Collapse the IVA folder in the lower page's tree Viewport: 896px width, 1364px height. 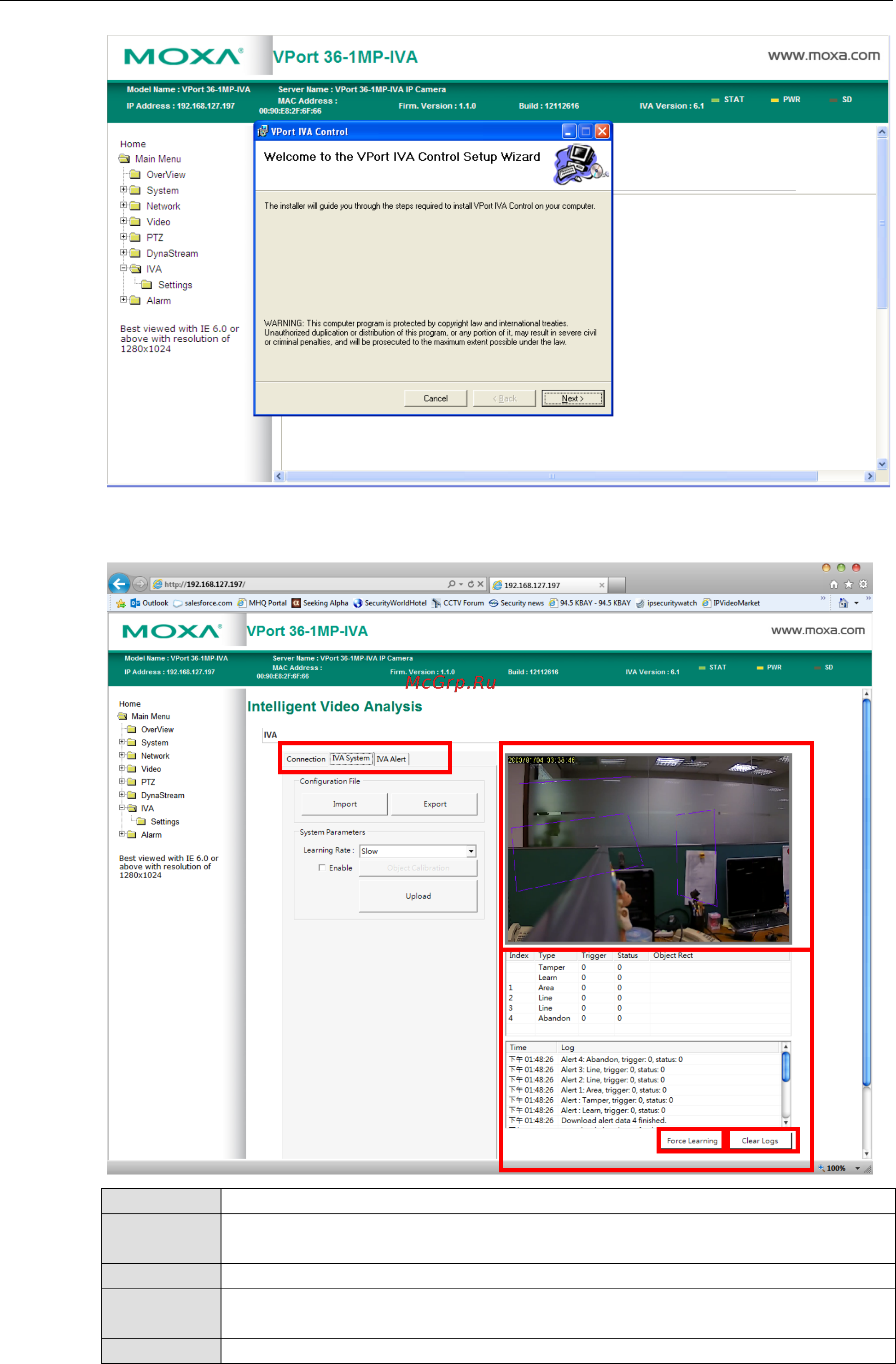[122, 808]
